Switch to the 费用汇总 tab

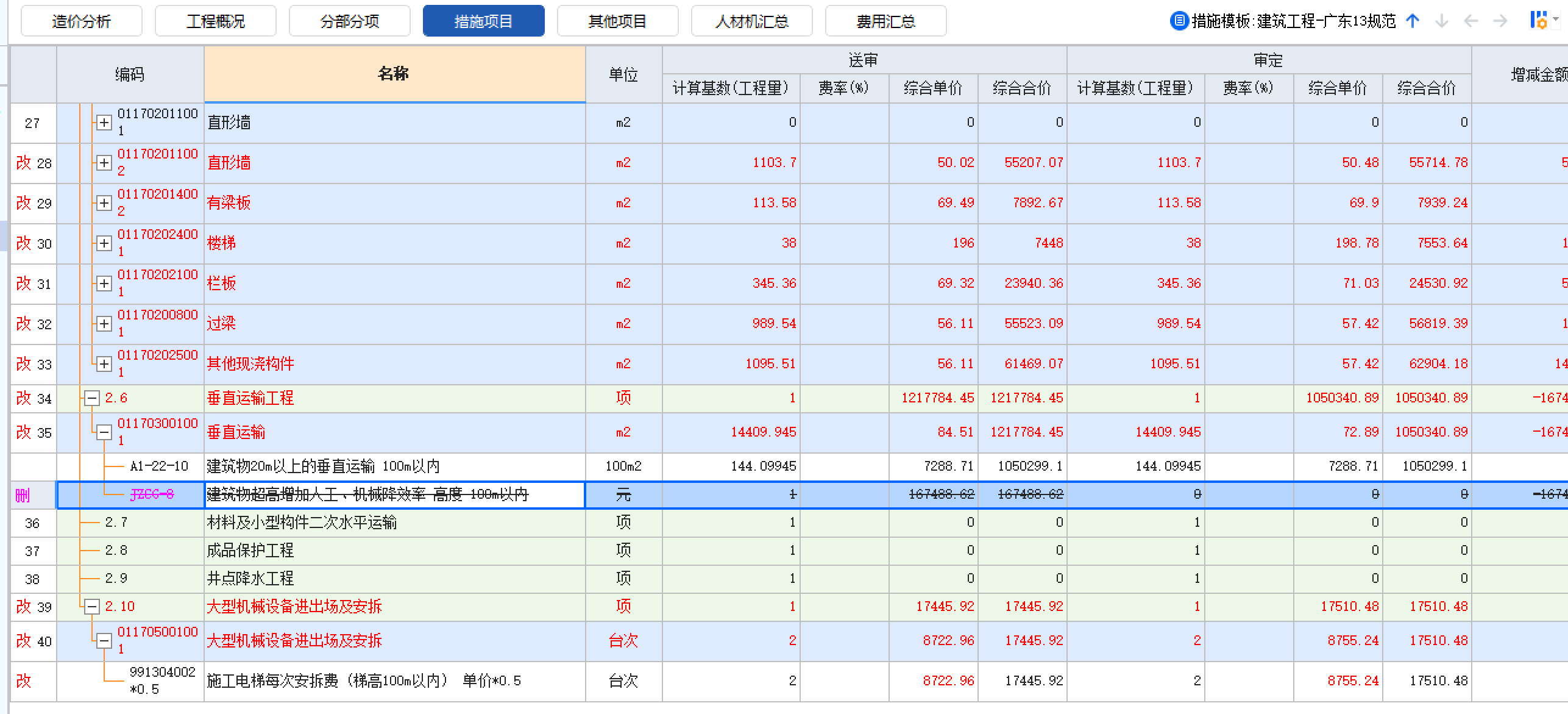click(884, 20)
